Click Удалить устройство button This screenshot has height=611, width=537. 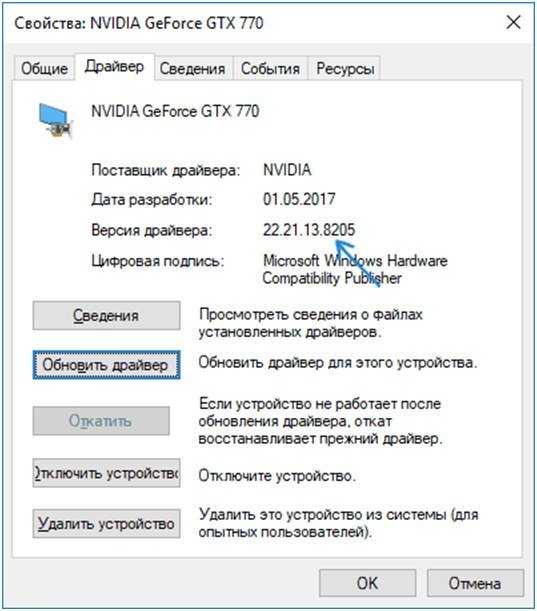(x=106, y=524)
